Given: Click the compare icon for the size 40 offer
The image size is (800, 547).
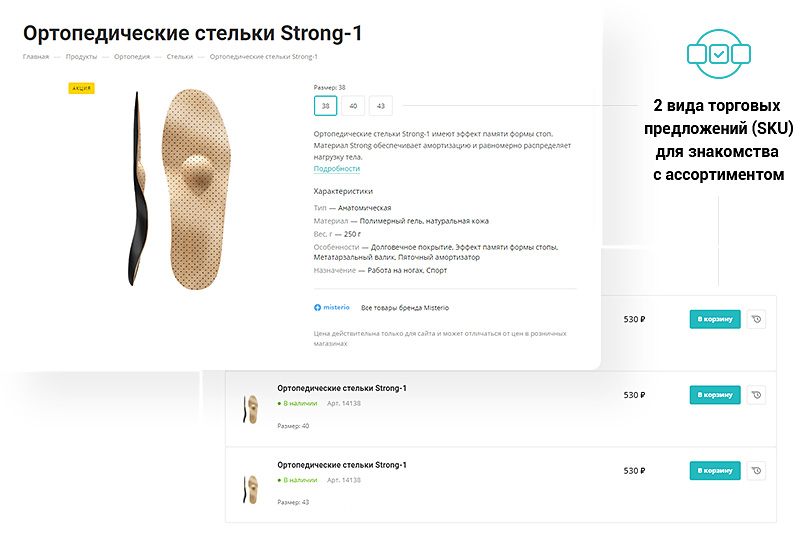Looking at the screenshot, I should pos(756,395).
